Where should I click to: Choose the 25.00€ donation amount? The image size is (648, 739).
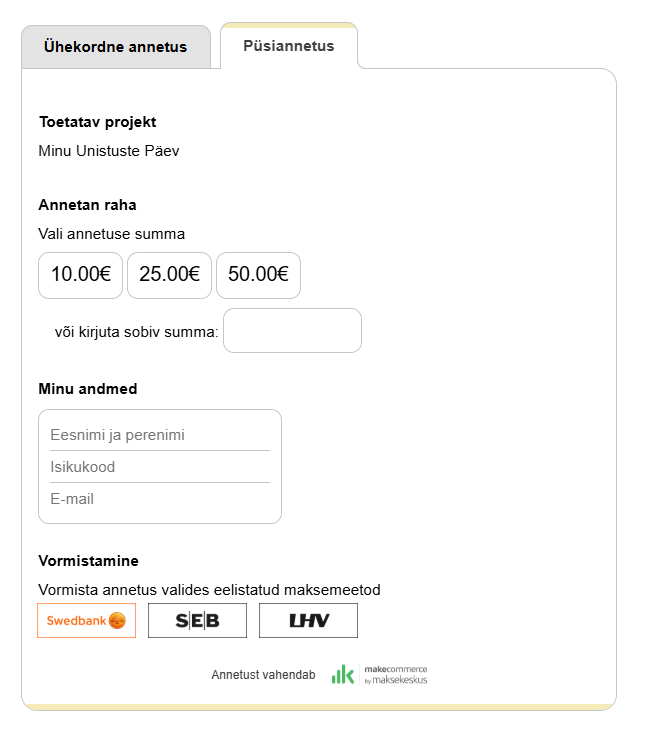pos(169,275)
